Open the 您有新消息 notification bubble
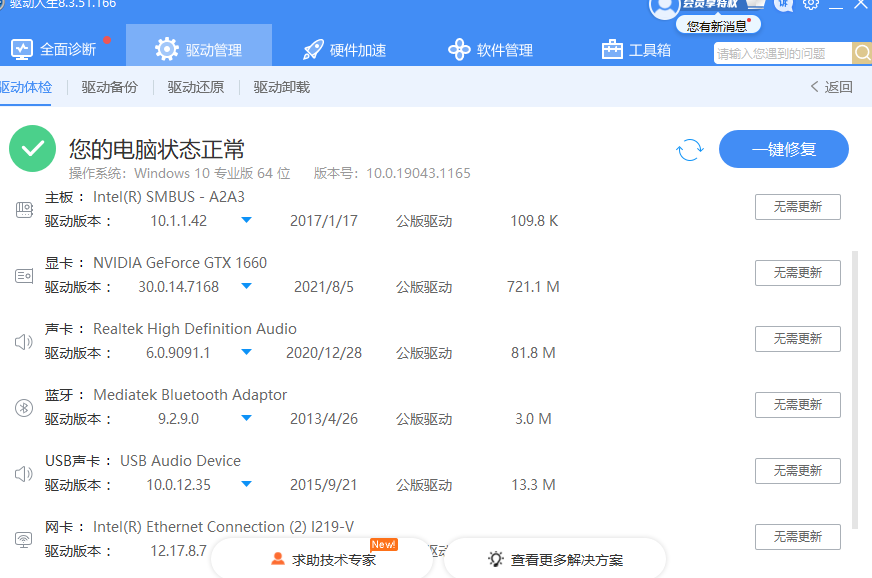Image resolution: width=872 pixels, height=578 pixels. coord(717,26)
